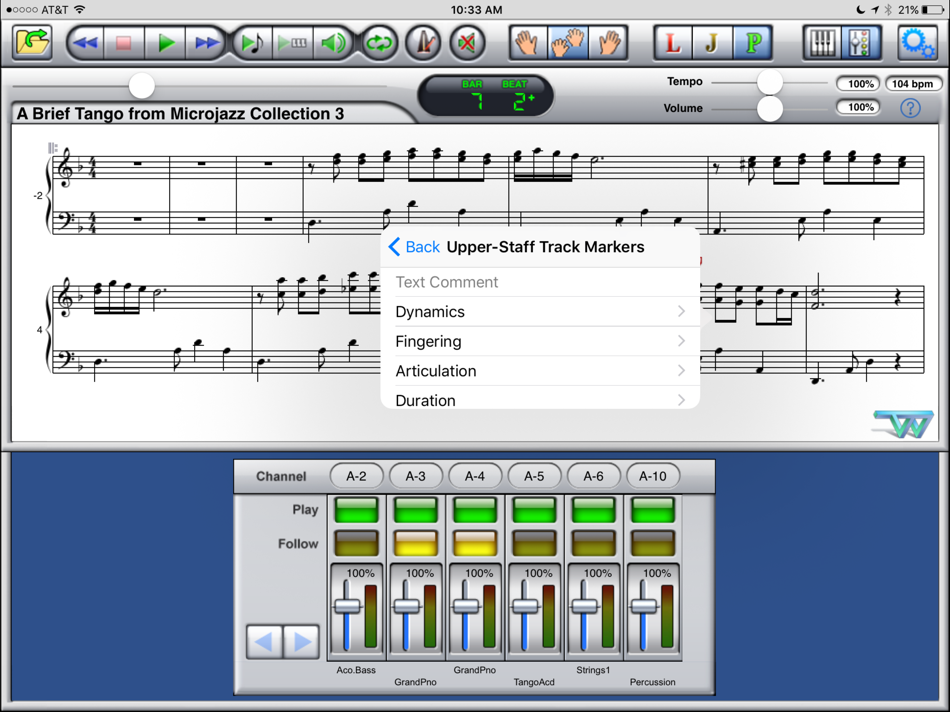Click the Volume slider knob
This screenshot has width=950, height=712.
coord(770,108)
